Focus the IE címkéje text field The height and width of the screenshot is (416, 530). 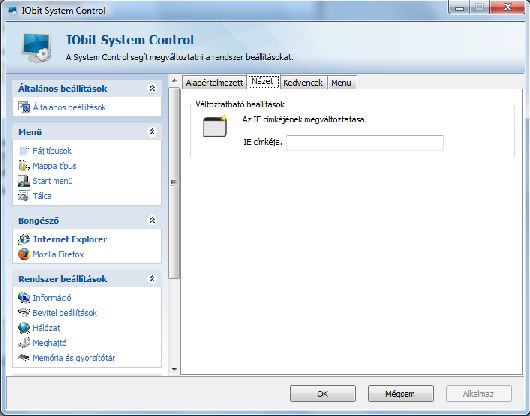(365, 143)
